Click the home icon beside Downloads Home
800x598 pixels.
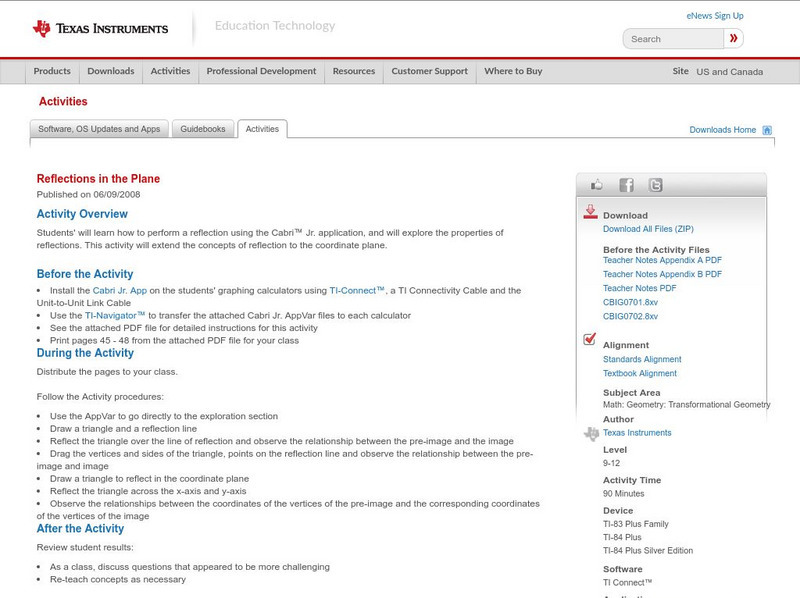767,130
